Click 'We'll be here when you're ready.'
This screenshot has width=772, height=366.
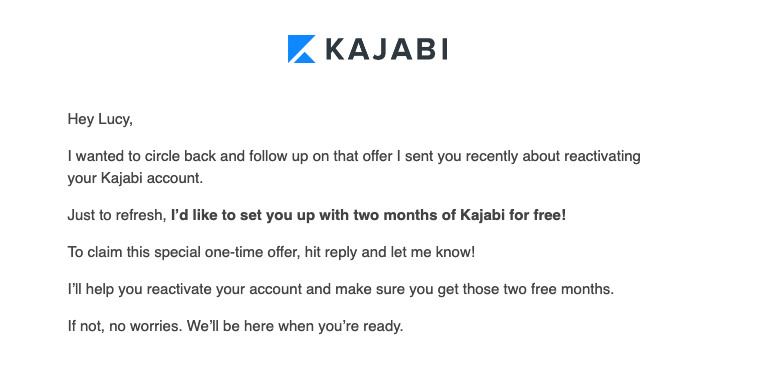pos(294,326)
